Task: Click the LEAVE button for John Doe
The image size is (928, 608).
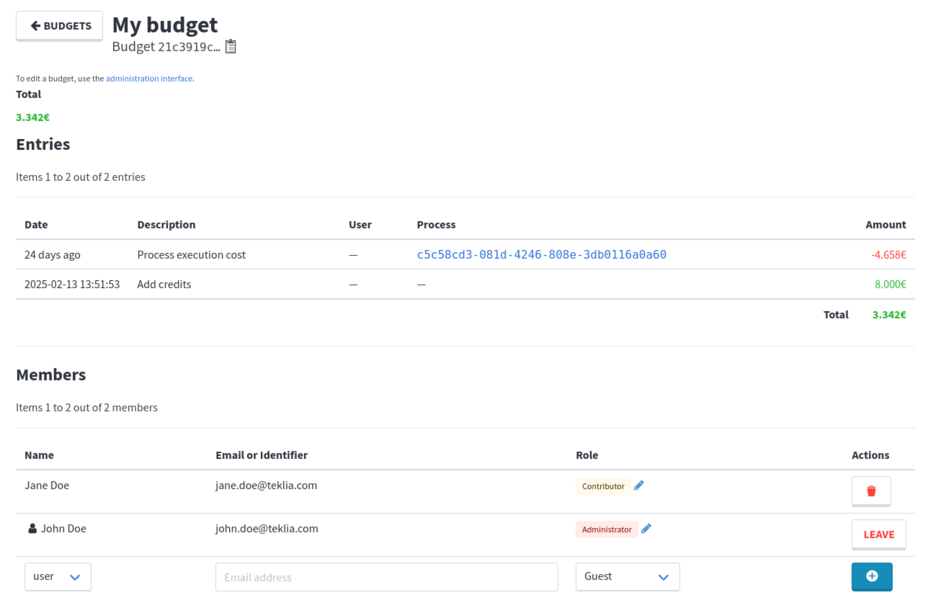Action: click(878, 534)
